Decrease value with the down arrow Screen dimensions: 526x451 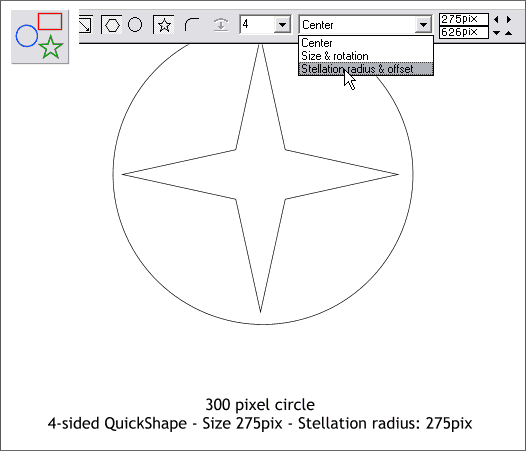(x=496, y=33)
